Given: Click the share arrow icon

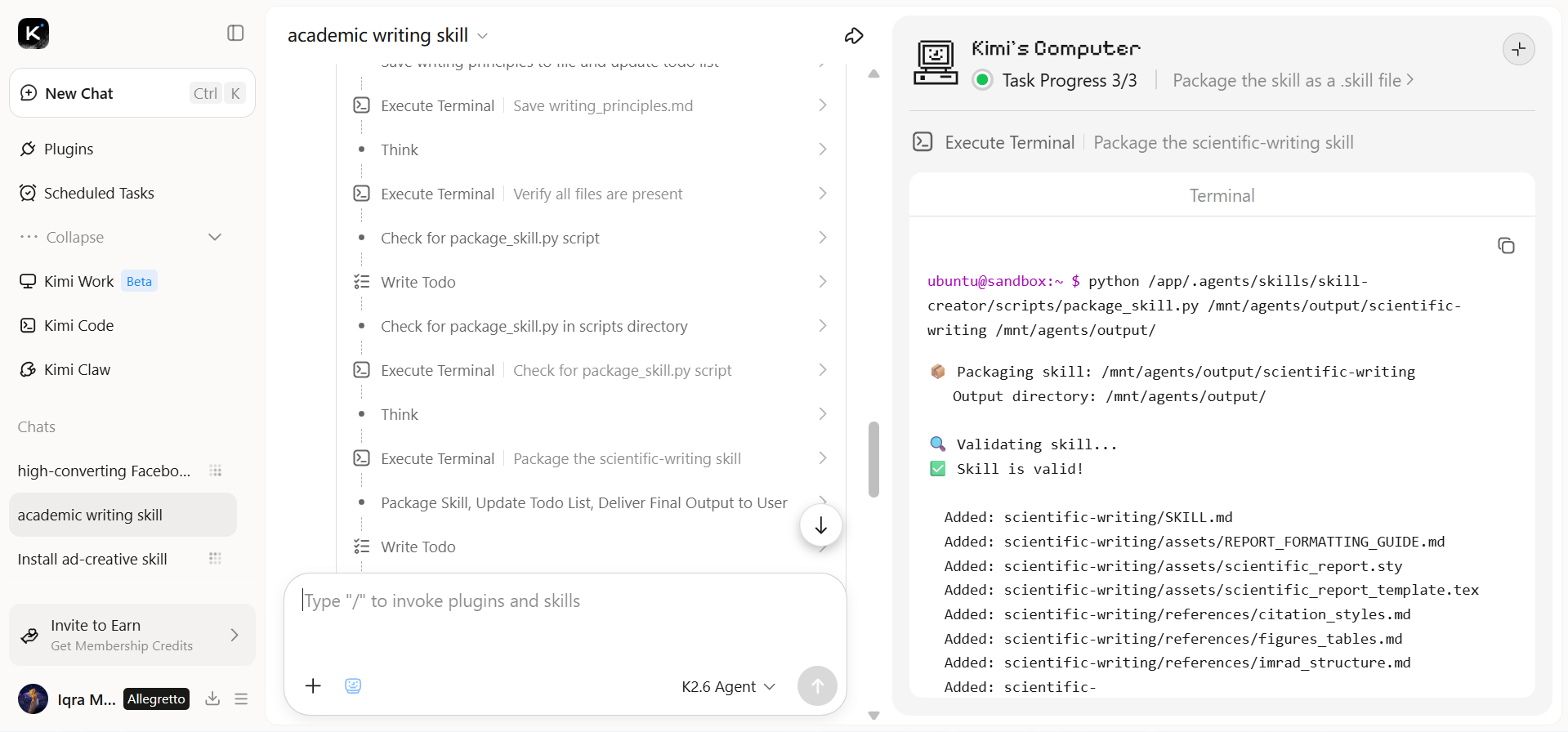Looking at the screenshot, I should point(854,36).
